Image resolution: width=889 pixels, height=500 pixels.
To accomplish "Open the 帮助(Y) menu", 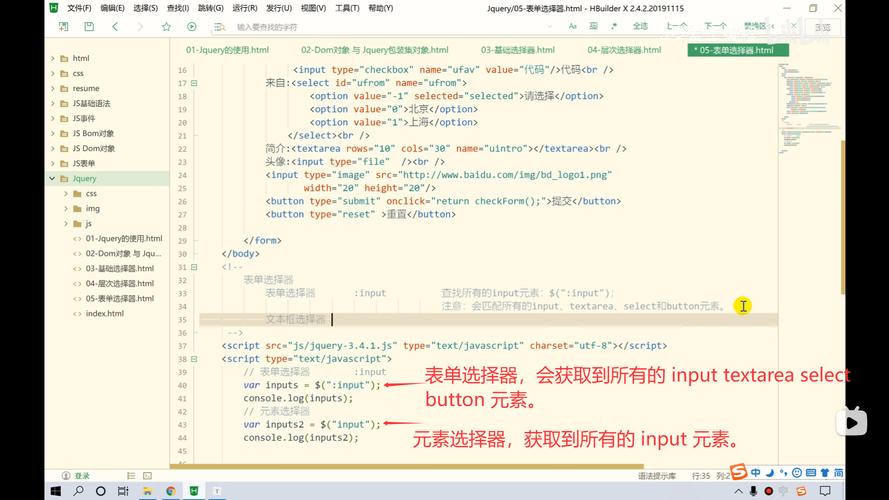I will click(380, 8).
